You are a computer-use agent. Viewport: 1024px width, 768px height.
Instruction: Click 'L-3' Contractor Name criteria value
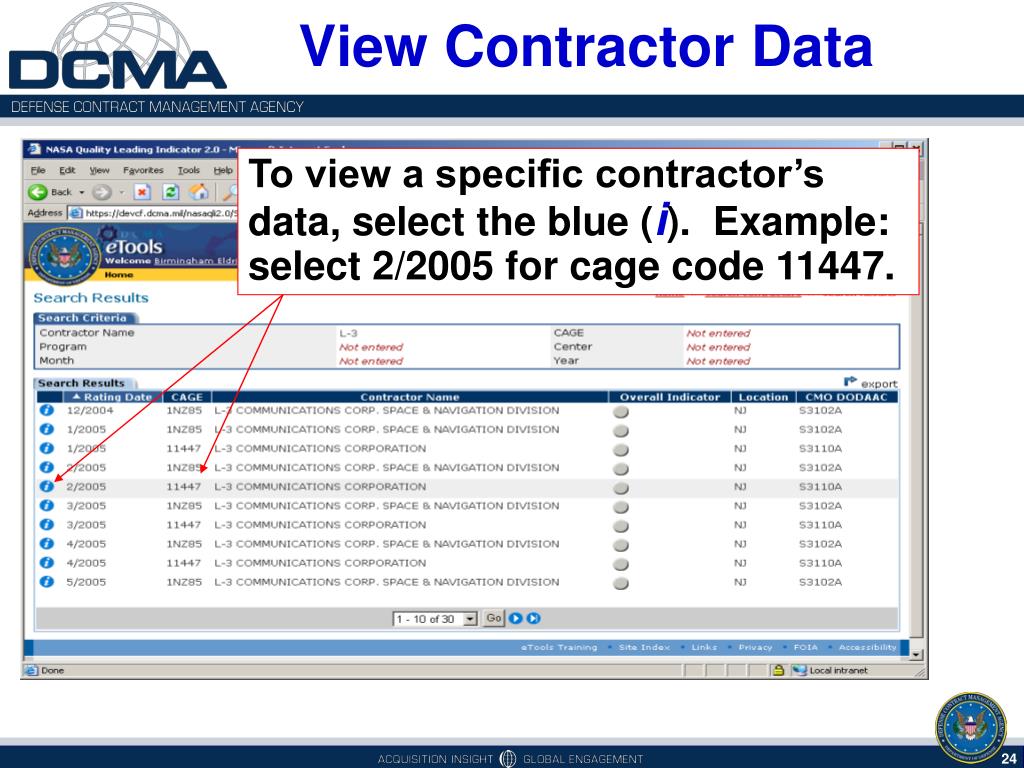pos(348,333)
